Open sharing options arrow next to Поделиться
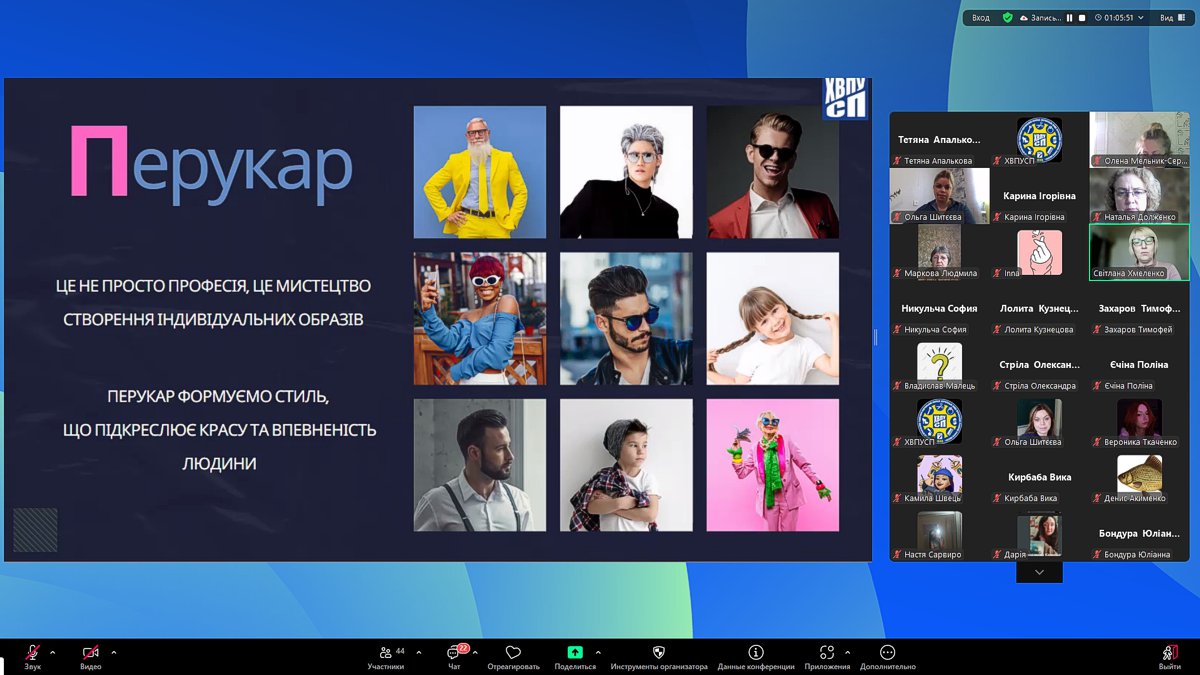This screenshot has width=1200, height=675. pos(598,653)
